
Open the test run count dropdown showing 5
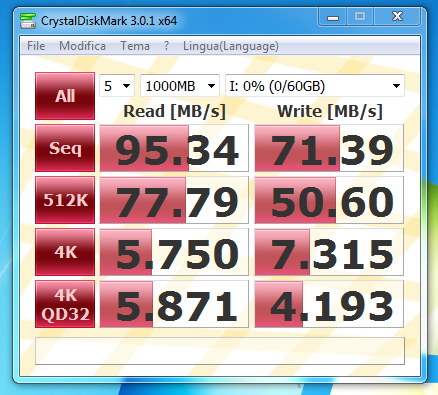coord(117,86)
